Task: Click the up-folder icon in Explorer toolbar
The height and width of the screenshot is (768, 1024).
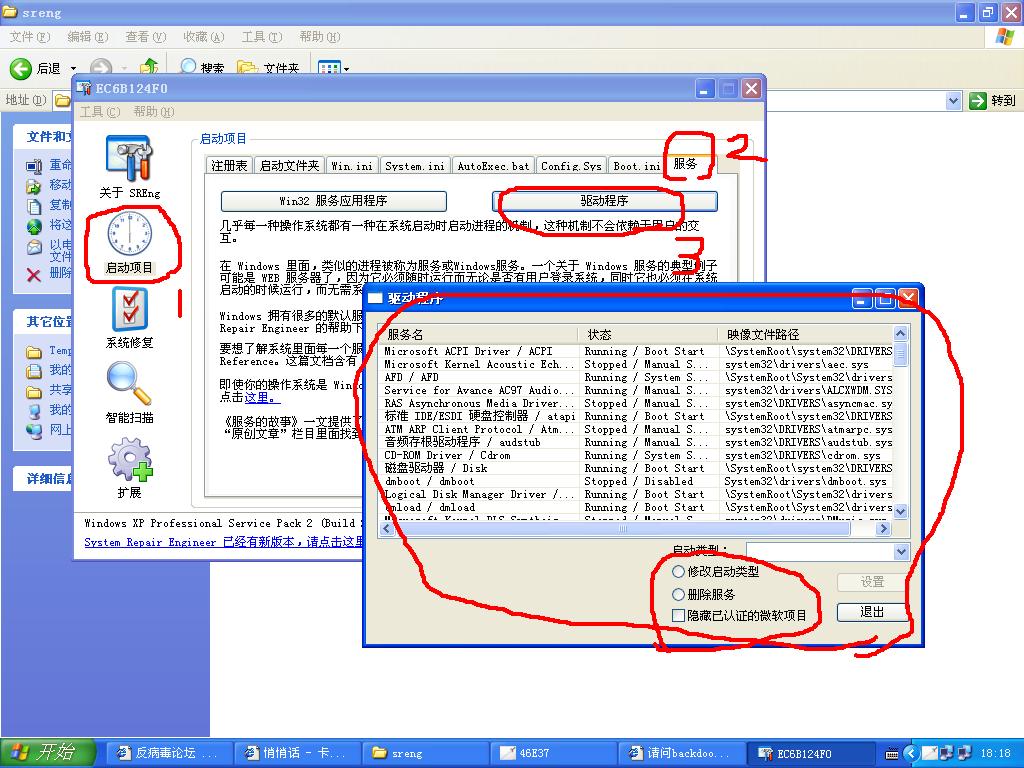Action: coord(149,67)
